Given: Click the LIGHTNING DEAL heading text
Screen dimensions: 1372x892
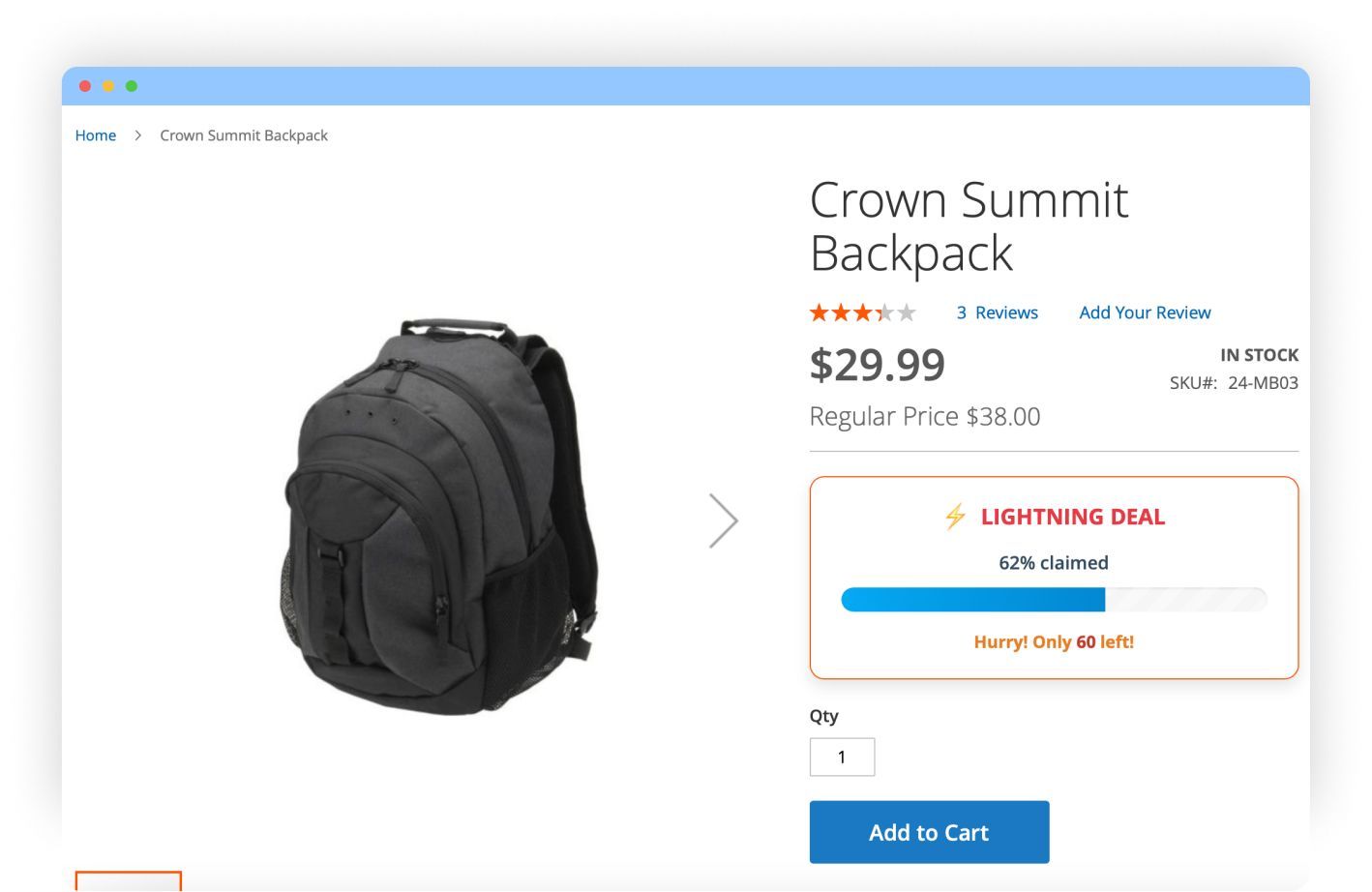Looking at the screenshot, I should (x=1072, y=517).
